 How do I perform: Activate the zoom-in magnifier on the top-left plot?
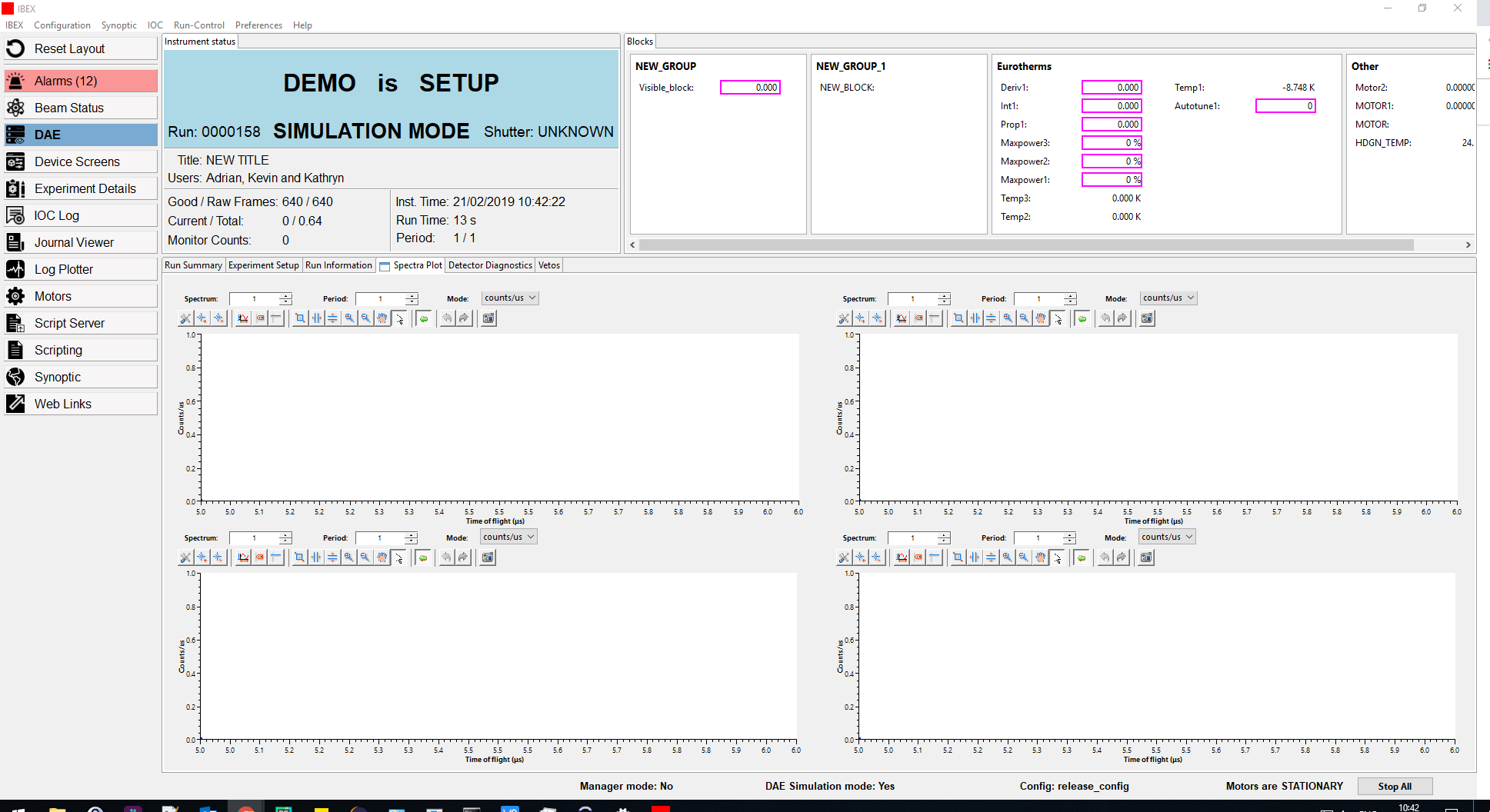[349, 318]
